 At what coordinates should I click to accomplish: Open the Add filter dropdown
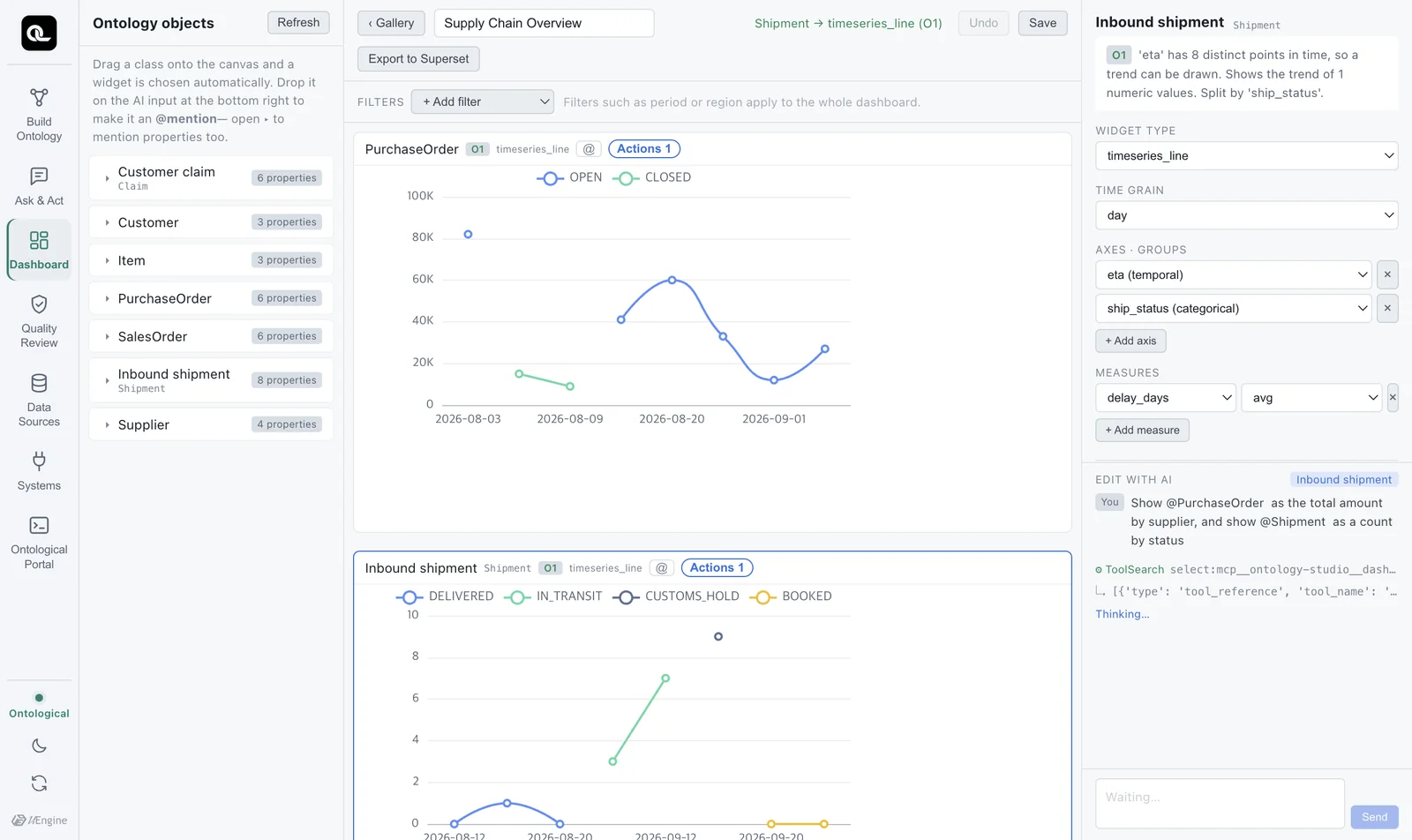point(483,101)
